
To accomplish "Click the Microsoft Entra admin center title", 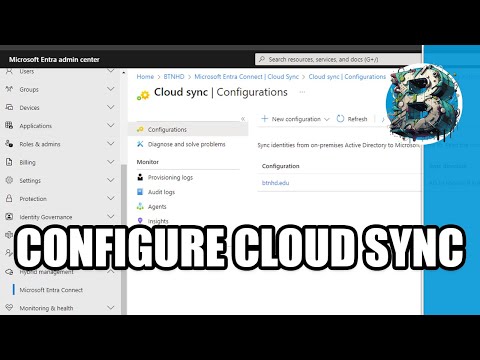I will [x=54, y=60].
